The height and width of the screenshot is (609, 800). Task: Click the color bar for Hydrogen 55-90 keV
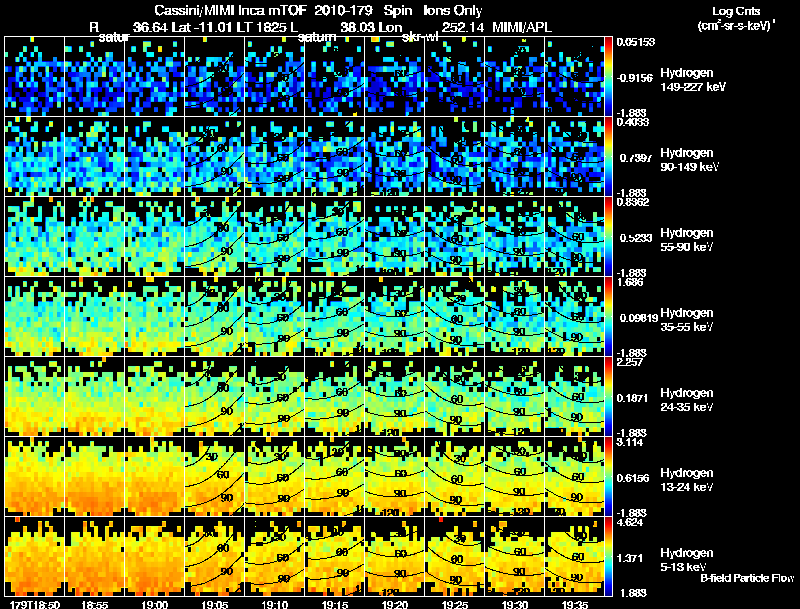608,236
